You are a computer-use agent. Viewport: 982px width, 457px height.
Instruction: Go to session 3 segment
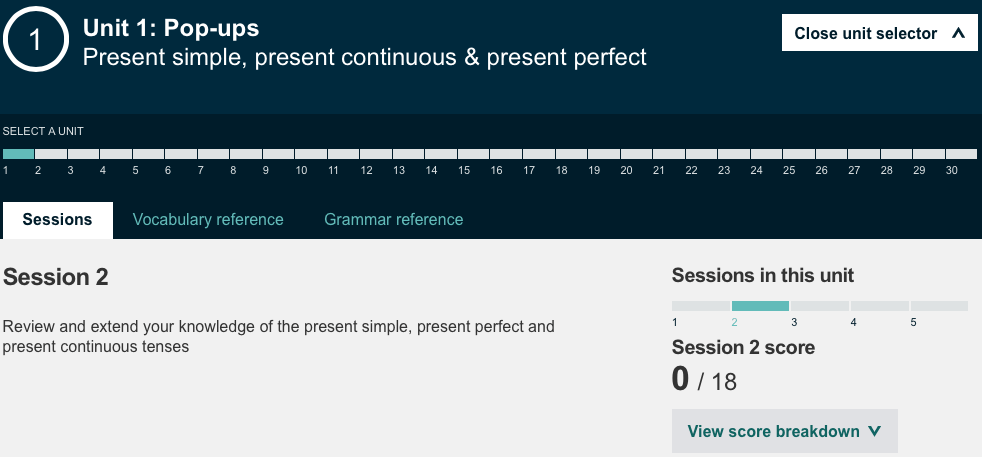tap(820, 306)
